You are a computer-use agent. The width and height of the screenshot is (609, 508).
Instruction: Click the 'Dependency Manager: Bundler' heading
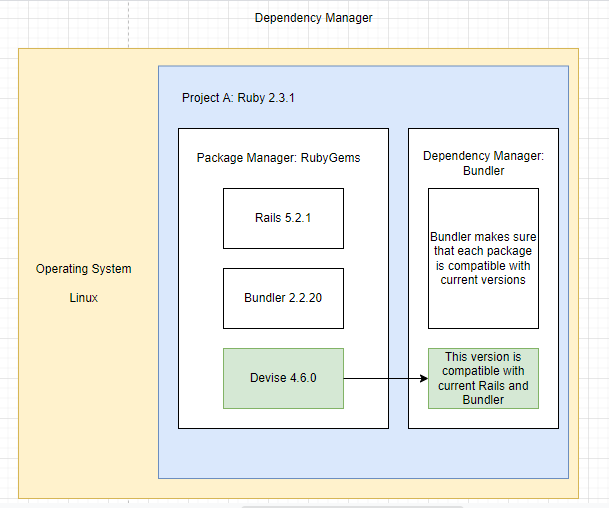point(483,163)
